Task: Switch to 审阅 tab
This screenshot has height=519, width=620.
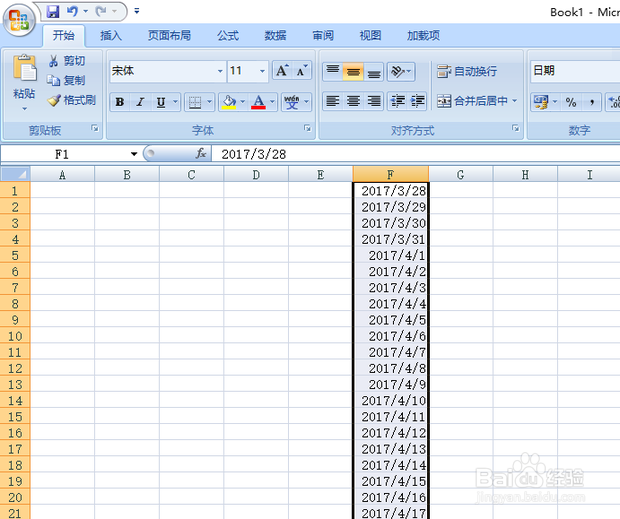Action: click(323, 36)
